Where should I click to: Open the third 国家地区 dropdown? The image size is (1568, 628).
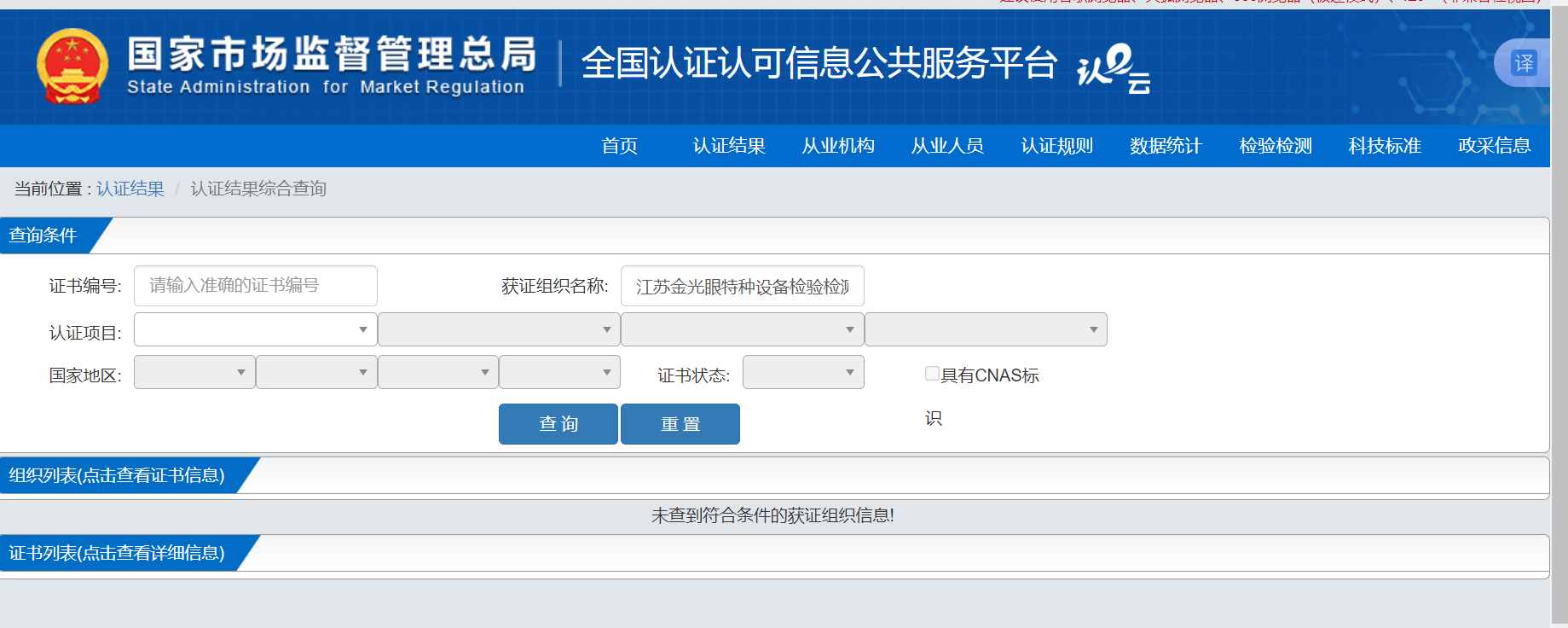pyautogui.click(x=438, y=372)
